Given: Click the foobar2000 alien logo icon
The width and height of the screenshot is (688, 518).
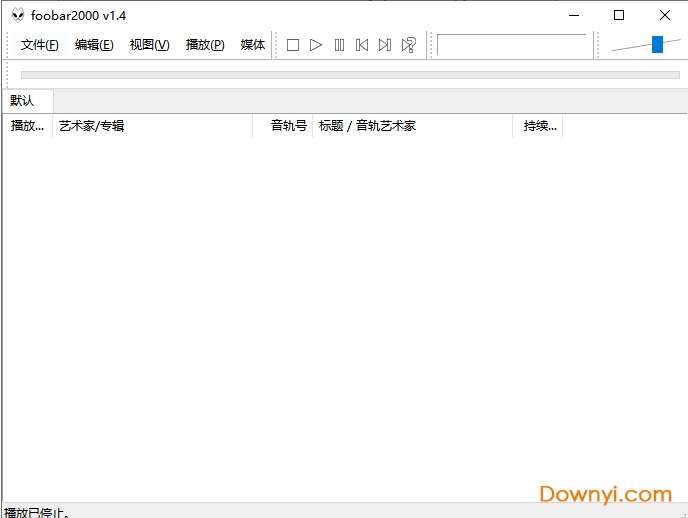Looking at the screenshot, I should 18,15.
